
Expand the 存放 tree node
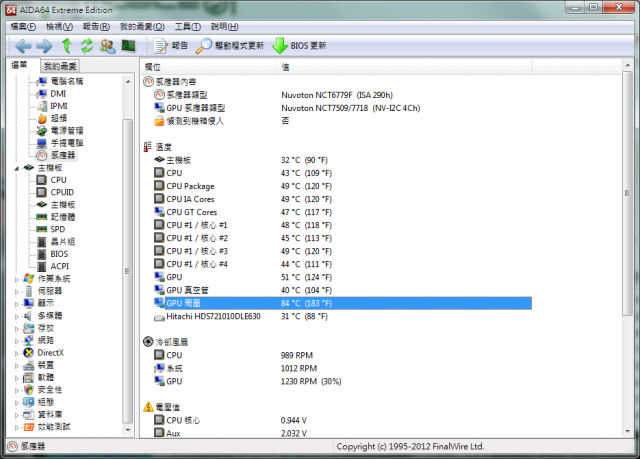click(x=17, y=328)
